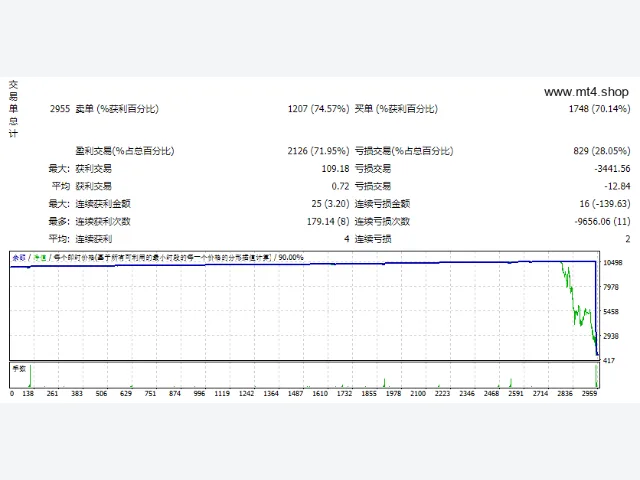Image resolution: width=640 pixels, height=480 pixels.
Task: Select the x-axis label "996"
Action: 199,393
